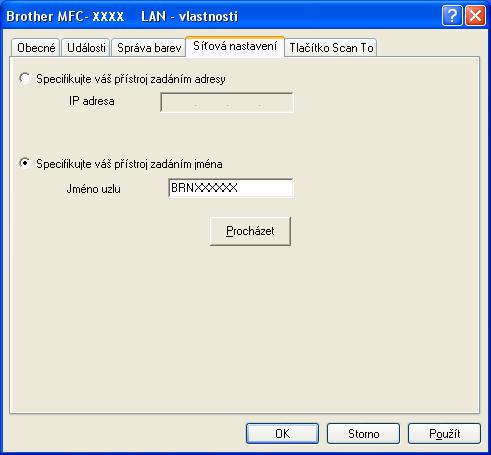This screenshot has height=455, width=491.
Task: Click the "IP adresa" label
Action: tap(92, 101)
